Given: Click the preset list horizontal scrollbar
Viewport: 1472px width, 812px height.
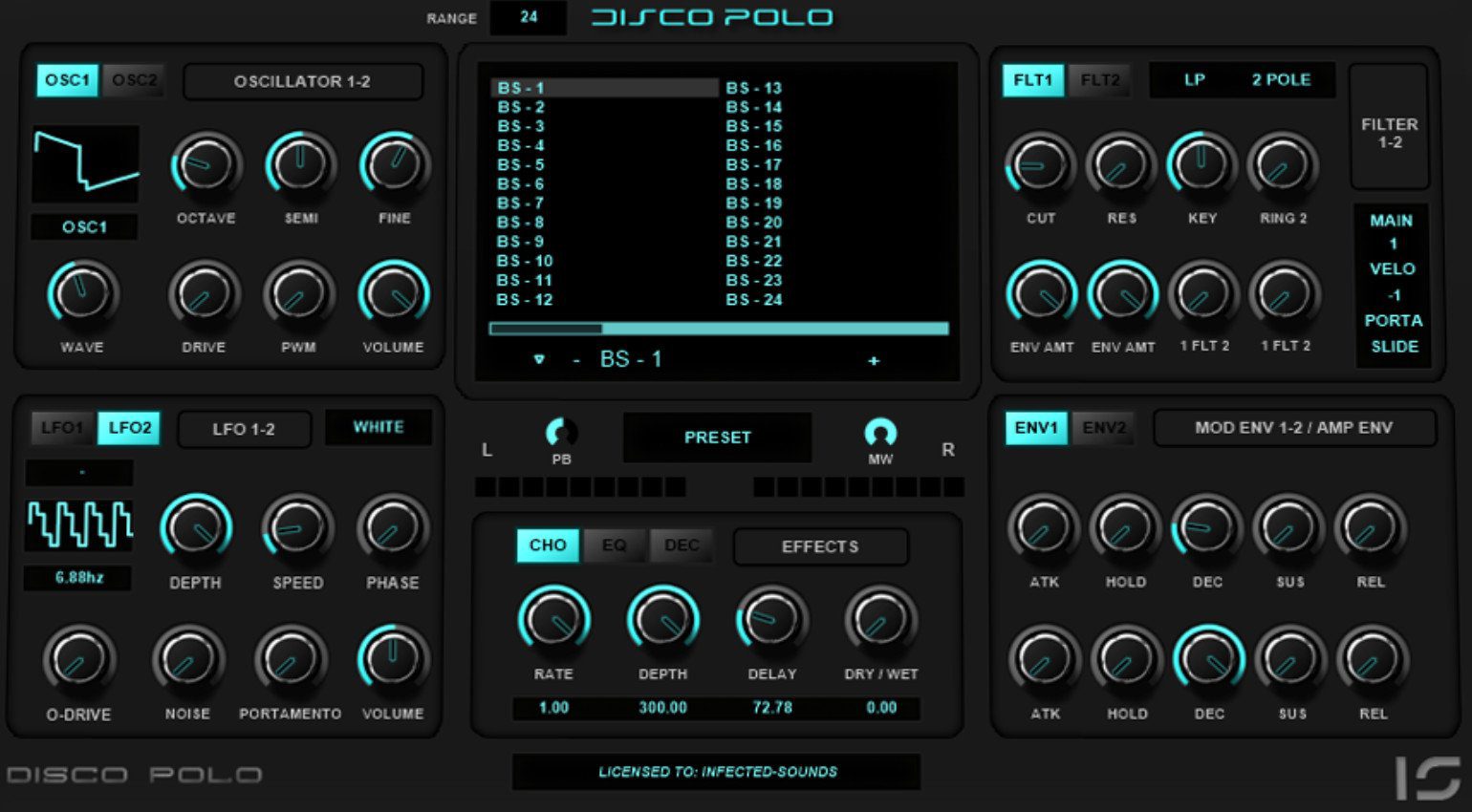Looking at the screenshot, I should (719, 329).
